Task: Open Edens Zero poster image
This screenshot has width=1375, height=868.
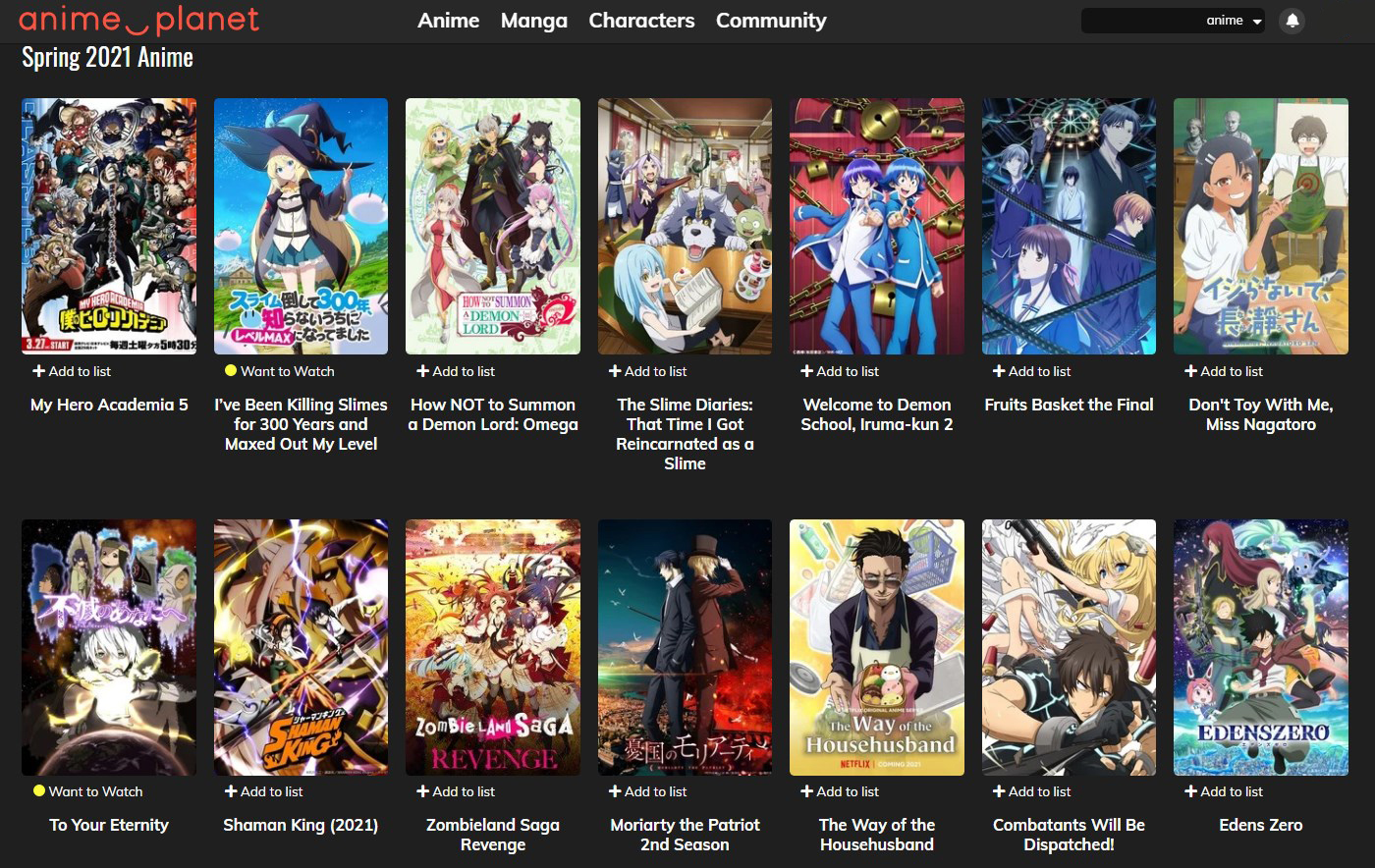Action: [x=1261, y=647]
